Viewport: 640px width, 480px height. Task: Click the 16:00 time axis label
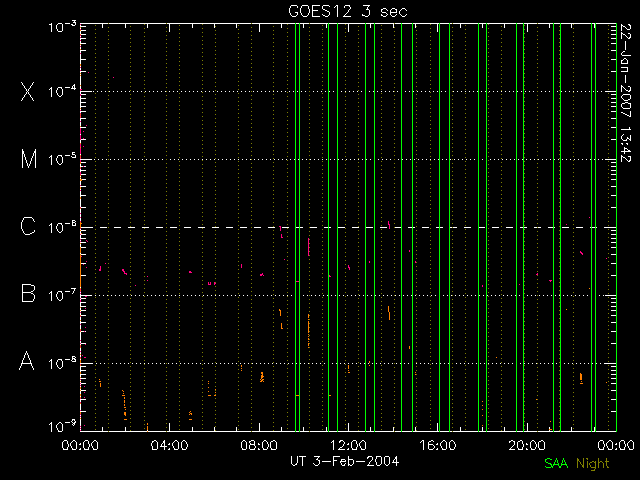coord(438,445)
